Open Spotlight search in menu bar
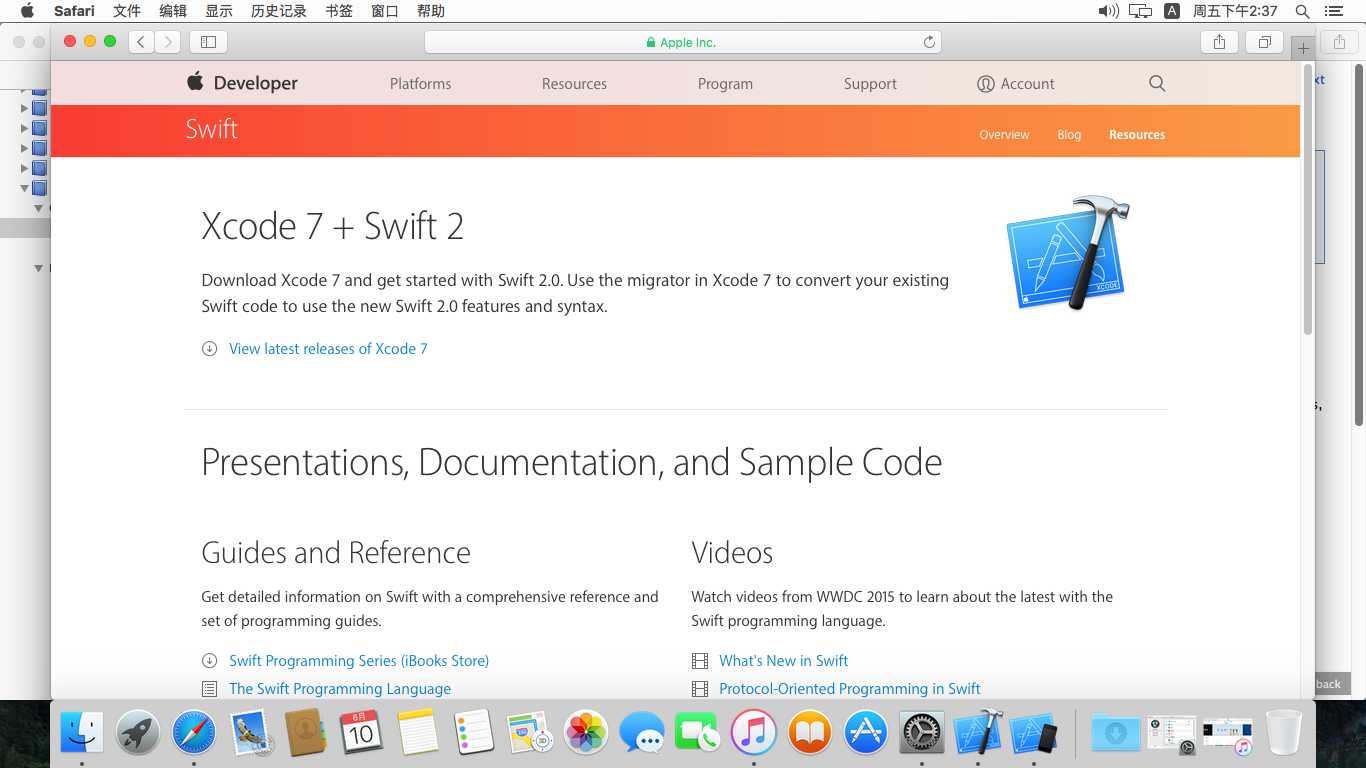 [1302, 11]
